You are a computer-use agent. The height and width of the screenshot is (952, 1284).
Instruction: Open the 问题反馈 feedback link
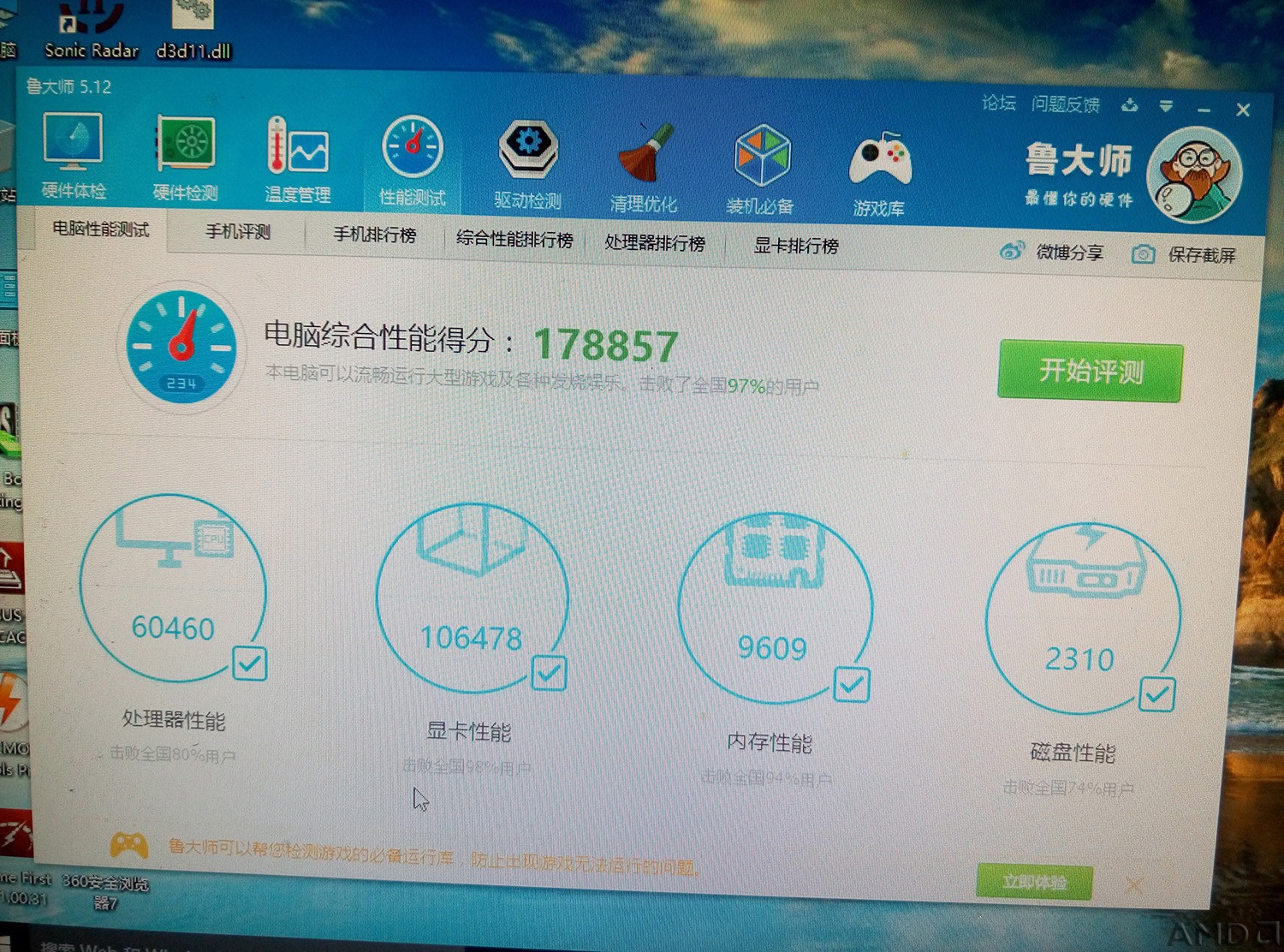[x=1065, y=104]
